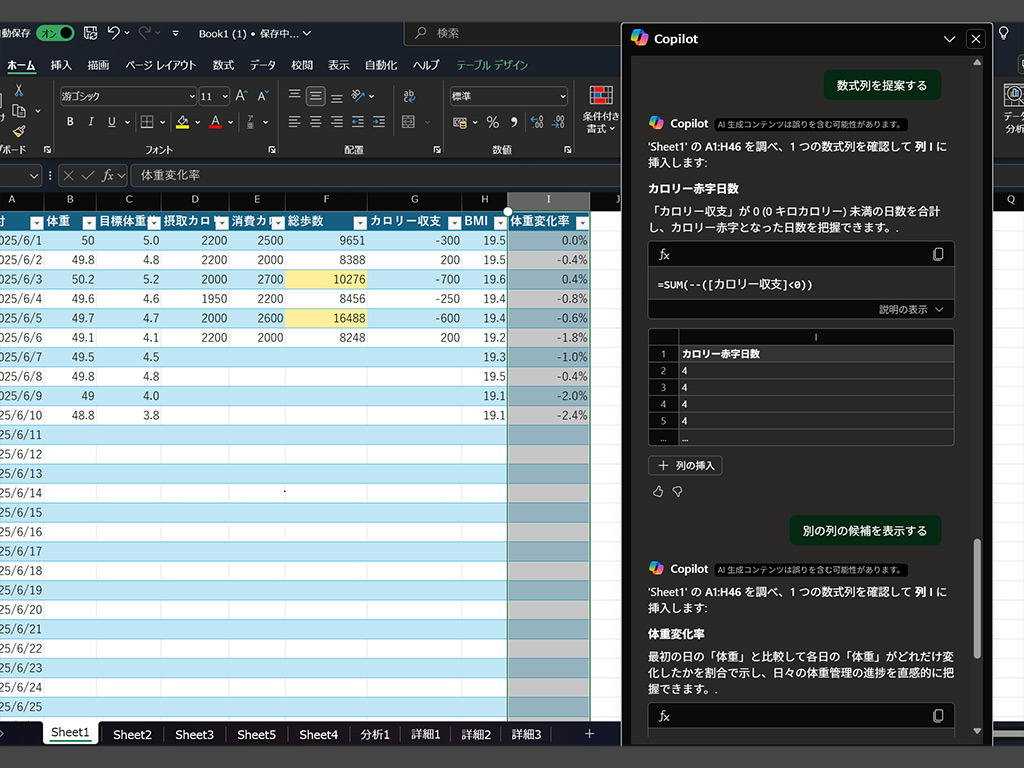The image size is (1024, 768).
Task: Copy the SUM formula in Copilot
Action: [x=938, y=254]
